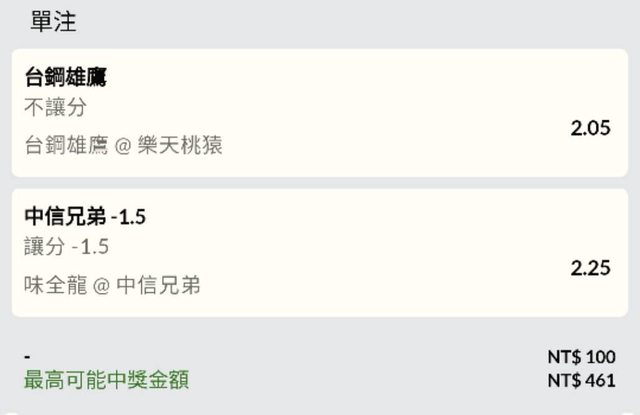Select the 台鋼雄鷹 bet title
This screenshot has width=640, height=415.
(x=66, y=77)
